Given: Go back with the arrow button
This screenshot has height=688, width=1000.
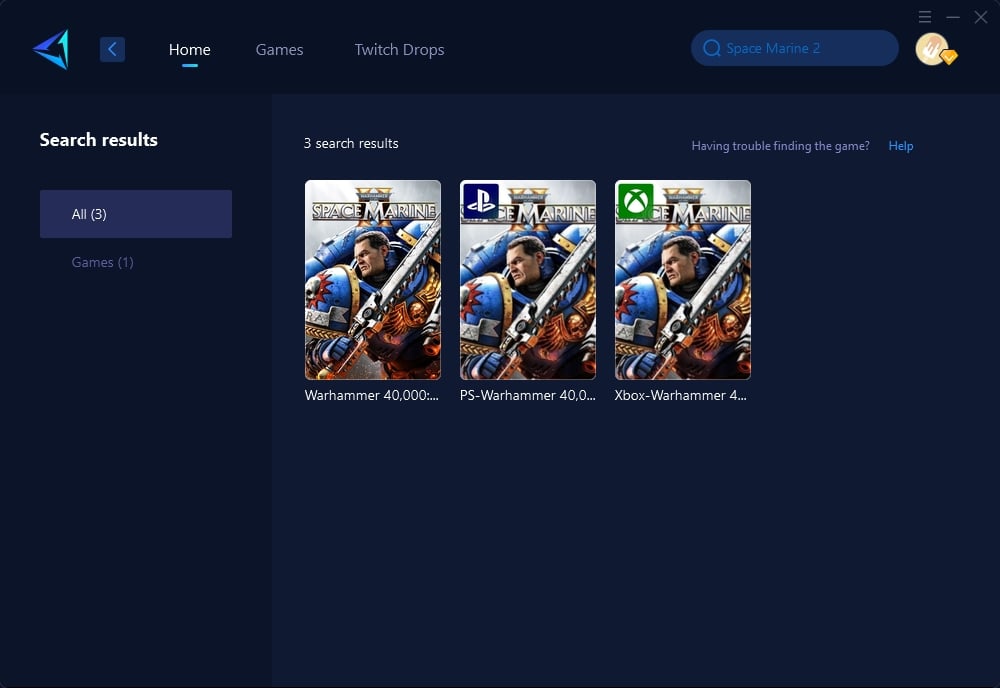Looking at the screenshot, I should (x=112, y=49).
